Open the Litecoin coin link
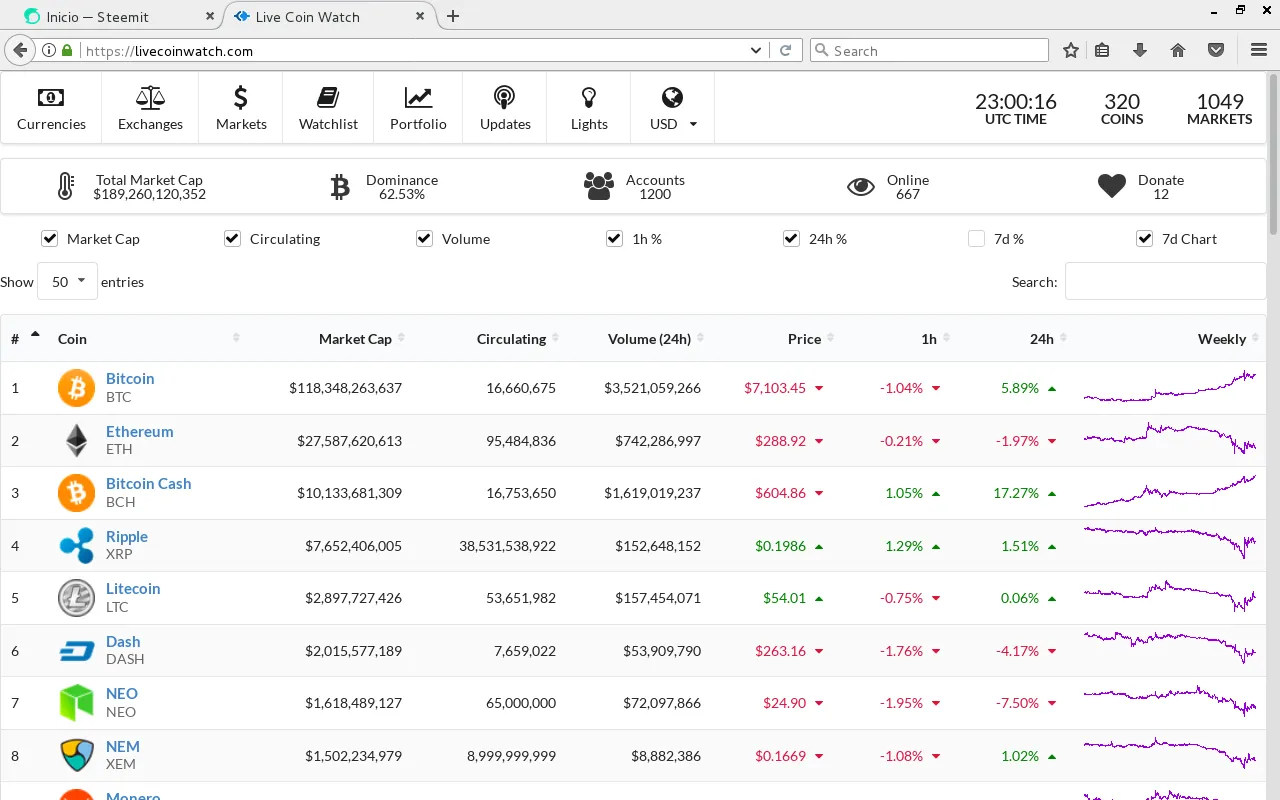The image size is (1280, 800). click(x=133, y=589)
